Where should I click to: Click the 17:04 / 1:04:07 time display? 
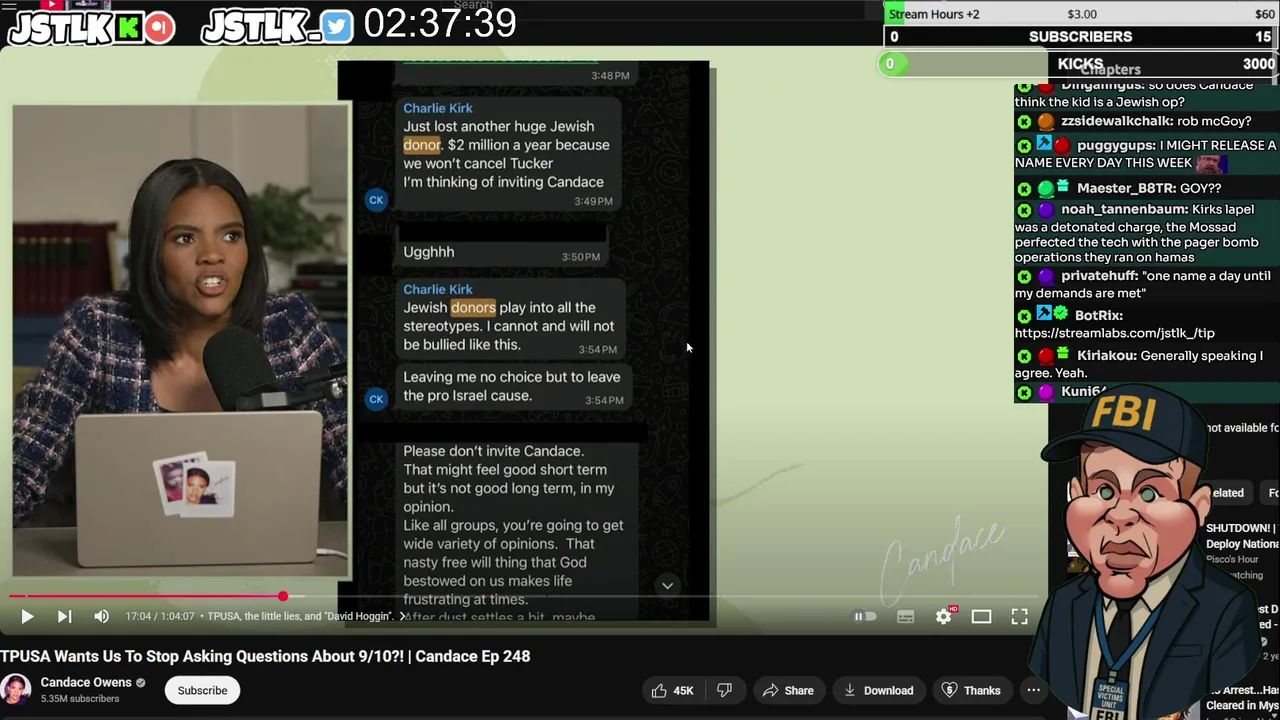159,617
